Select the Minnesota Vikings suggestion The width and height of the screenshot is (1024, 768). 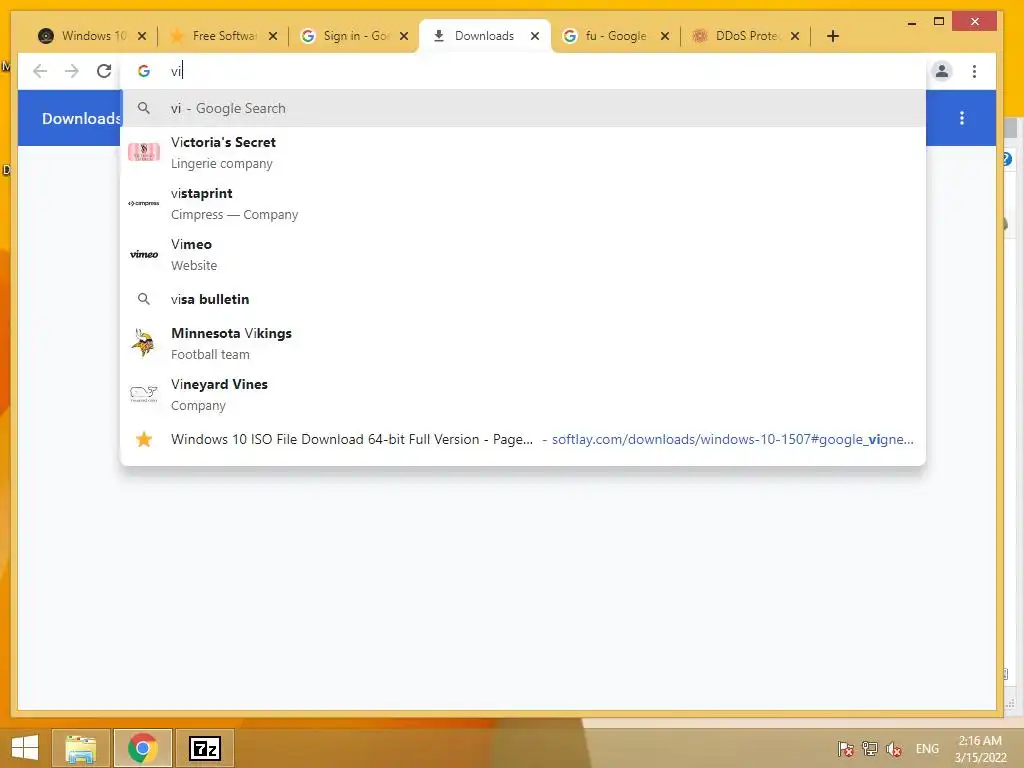tap(523, 344)
